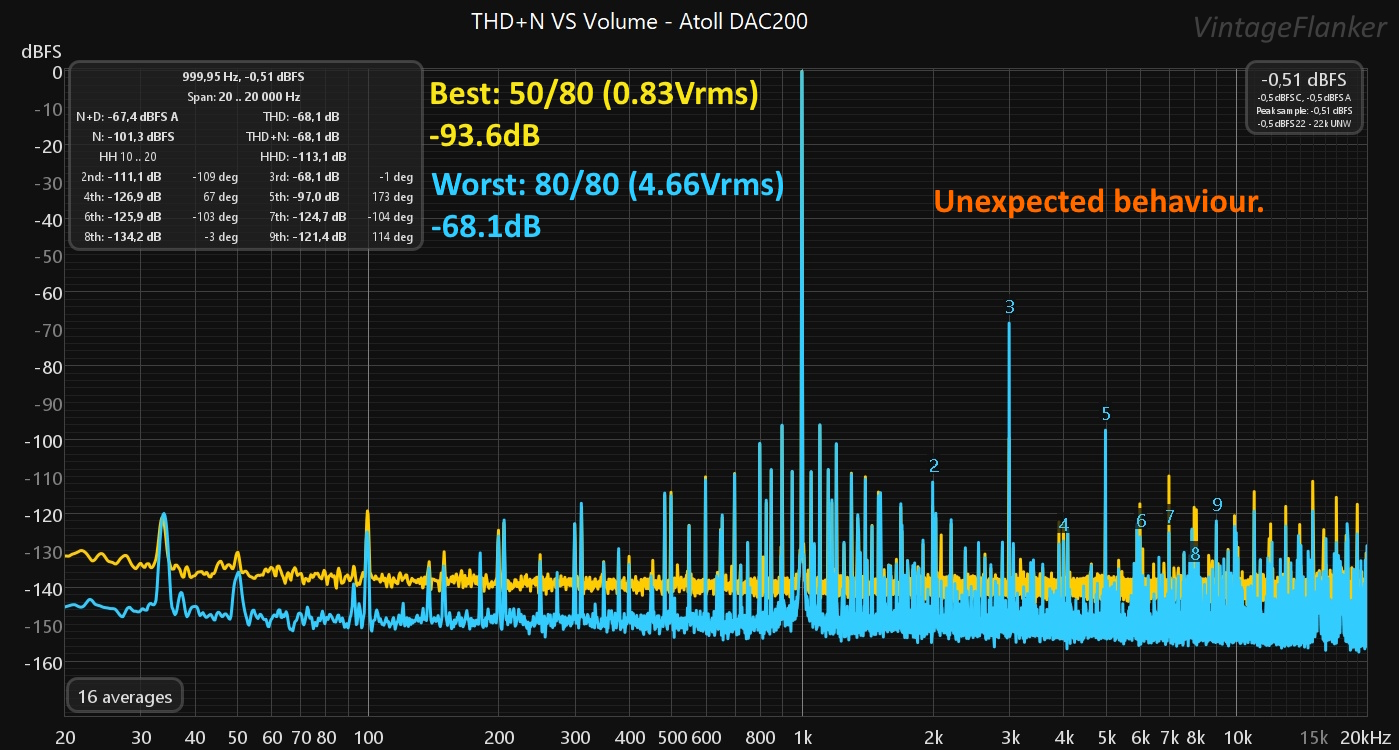Click the large -0,51 dBFS level readout
The height and width of the screenshot is (750, 1399).
tap(1303, 80)
